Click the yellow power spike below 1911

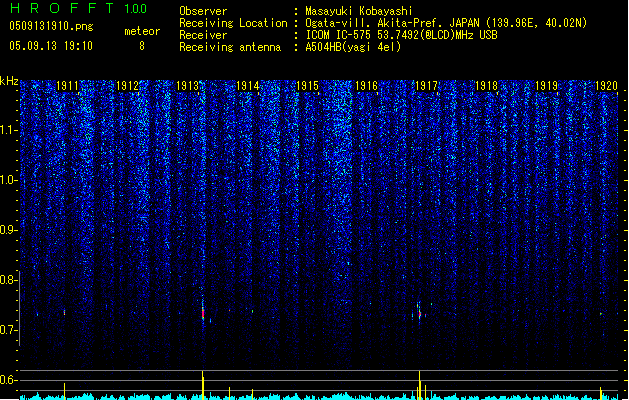click(64, 391)
